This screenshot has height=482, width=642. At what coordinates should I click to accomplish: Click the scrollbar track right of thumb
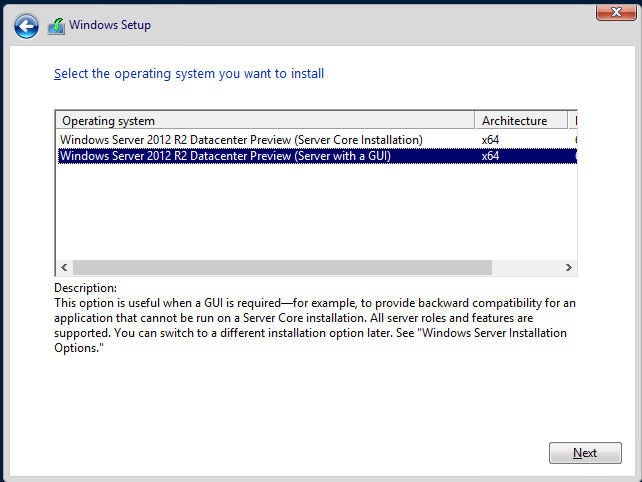coord(525,268)
